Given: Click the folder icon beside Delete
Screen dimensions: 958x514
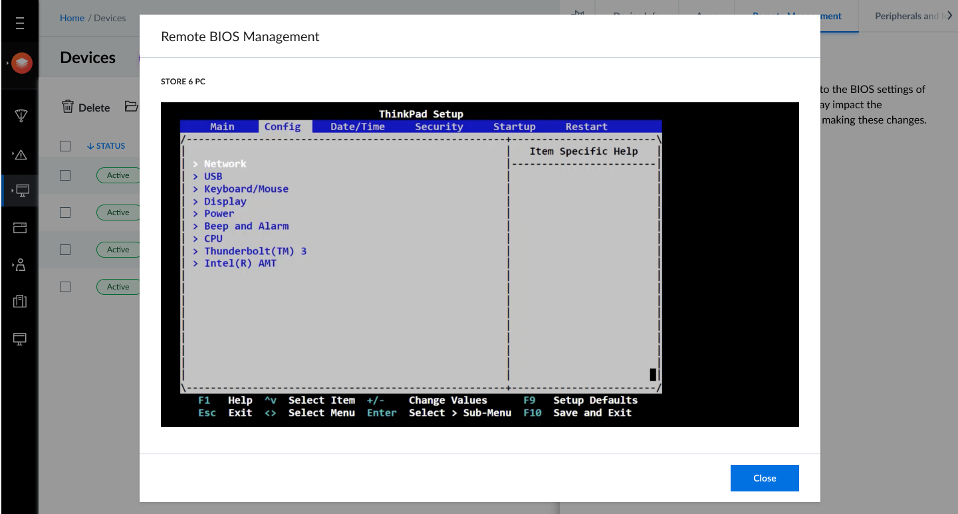Looking at the screenshot, I should pyautogui.click(x=131, y=106).
